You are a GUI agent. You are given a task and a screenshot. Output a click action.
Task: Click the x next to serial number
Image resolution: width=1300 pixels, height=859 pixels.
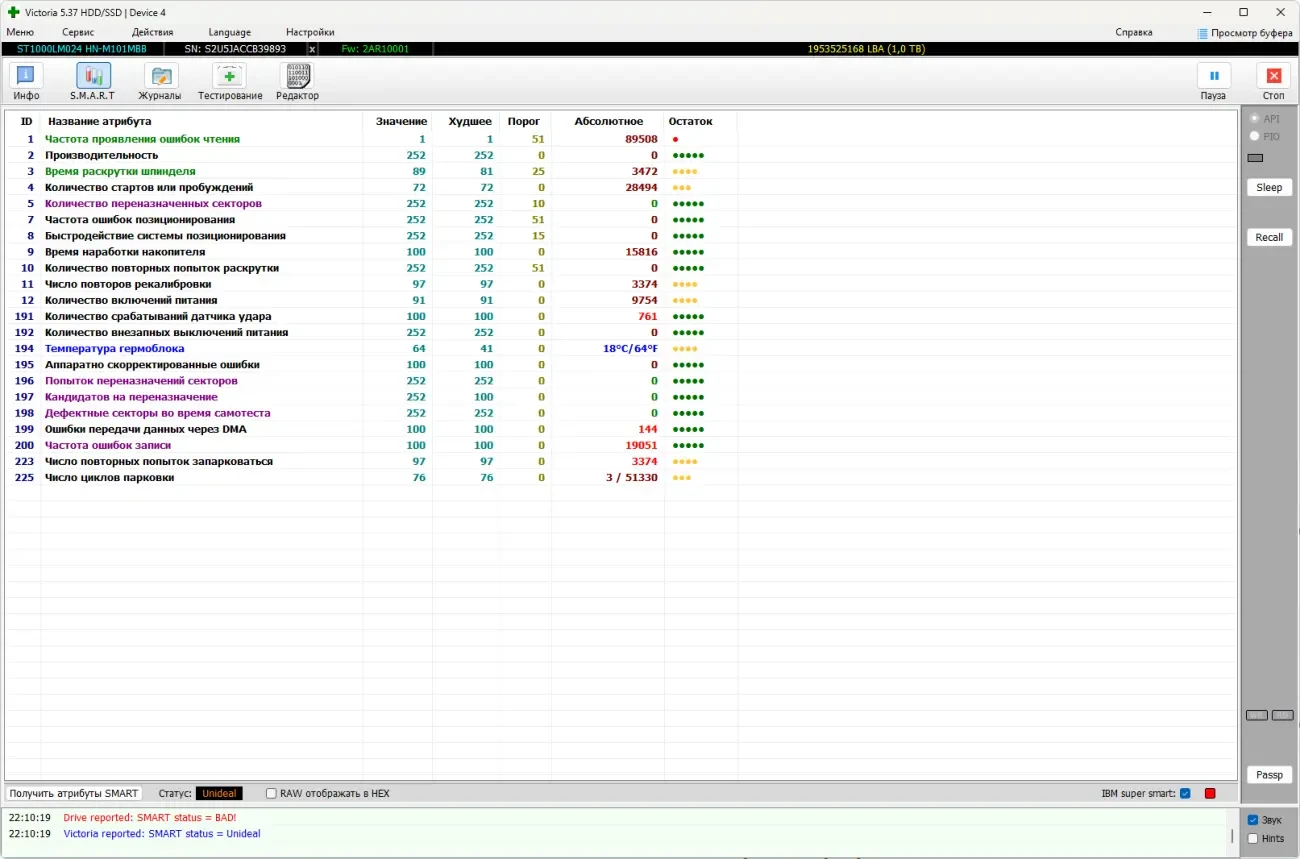point(312,49)
